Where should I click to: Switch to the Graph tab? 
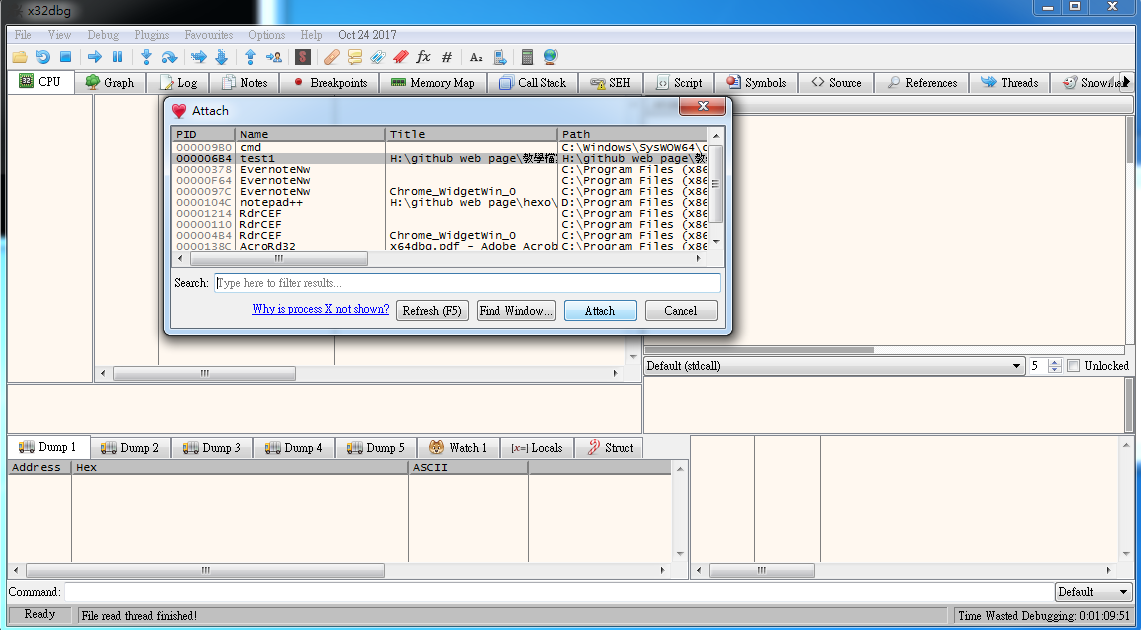[110, 83]
